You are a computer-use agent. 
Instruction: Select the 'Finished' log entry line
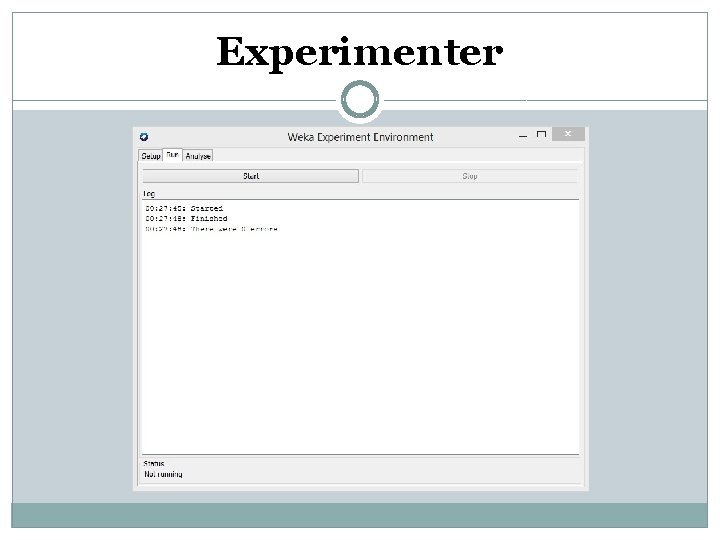pyautogui.click(x=186, y=219)
